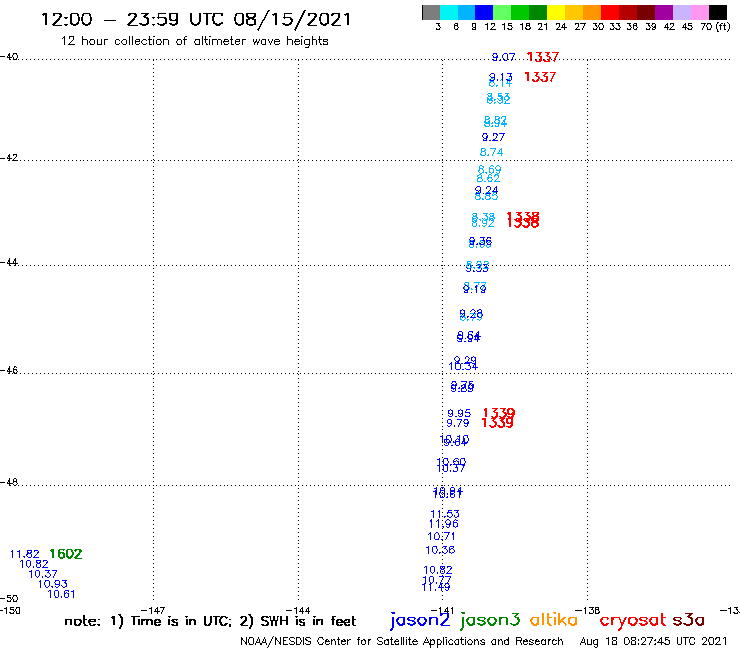Screen dimensions: 740x650
Task: Select the black legend swatch above 70 ft
Action: tap(717, 12)
